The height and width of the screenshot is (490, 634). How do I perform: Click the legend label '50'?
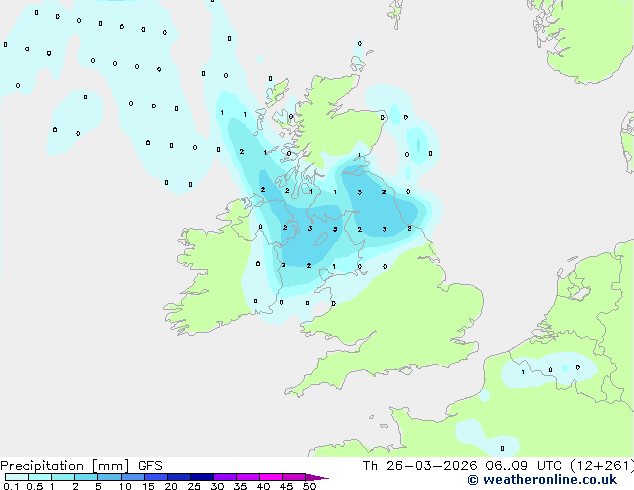click(309, 486)
